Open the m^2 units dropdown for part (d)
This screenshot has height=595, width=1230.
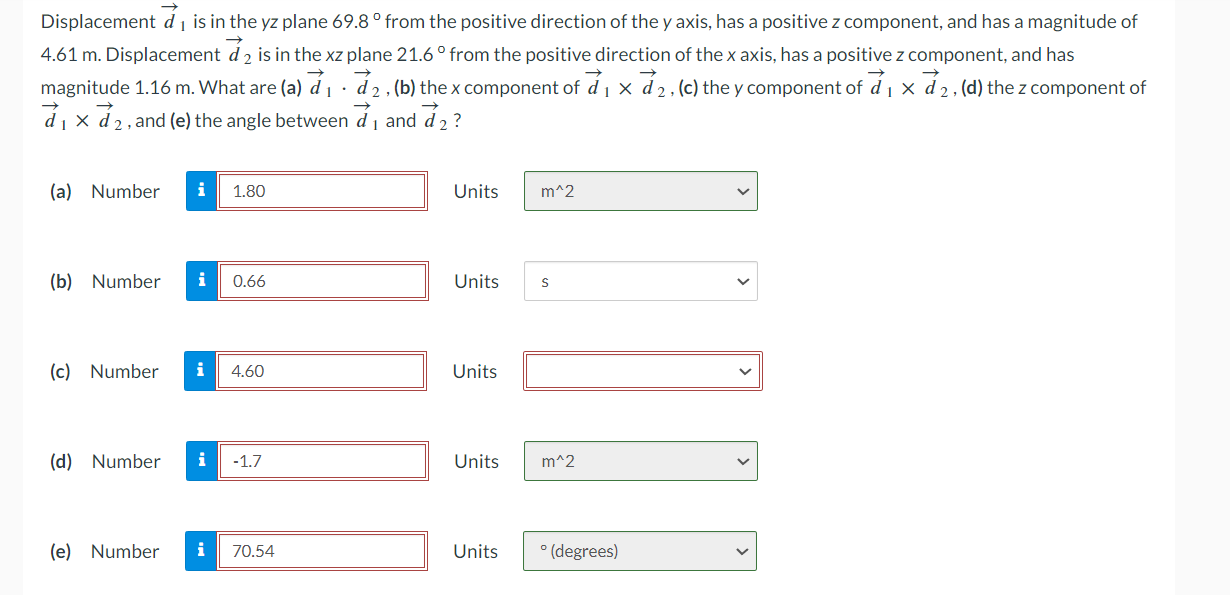click(640, 461)
